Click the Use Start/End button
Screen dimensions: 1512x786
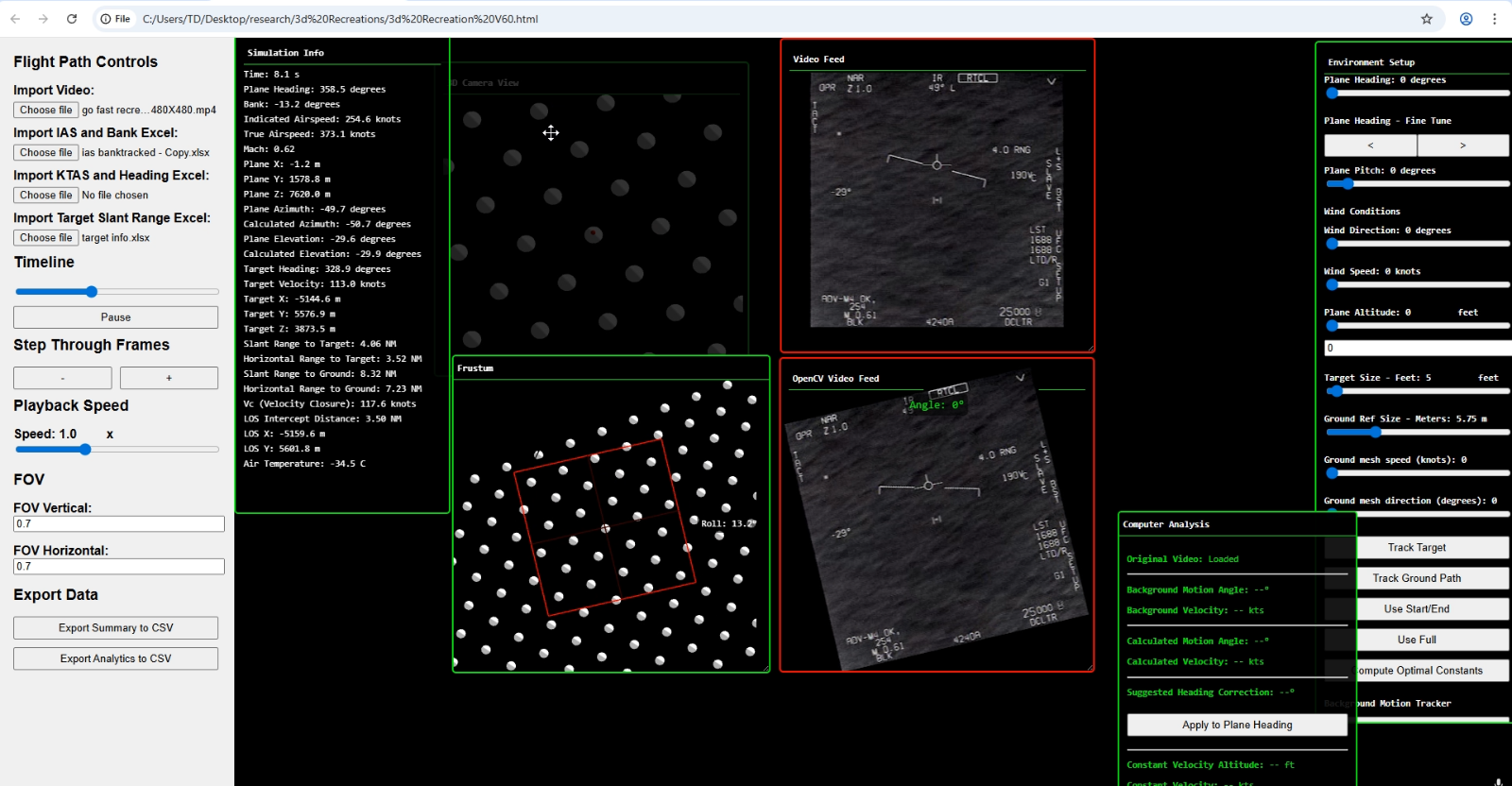point(1417,609)
